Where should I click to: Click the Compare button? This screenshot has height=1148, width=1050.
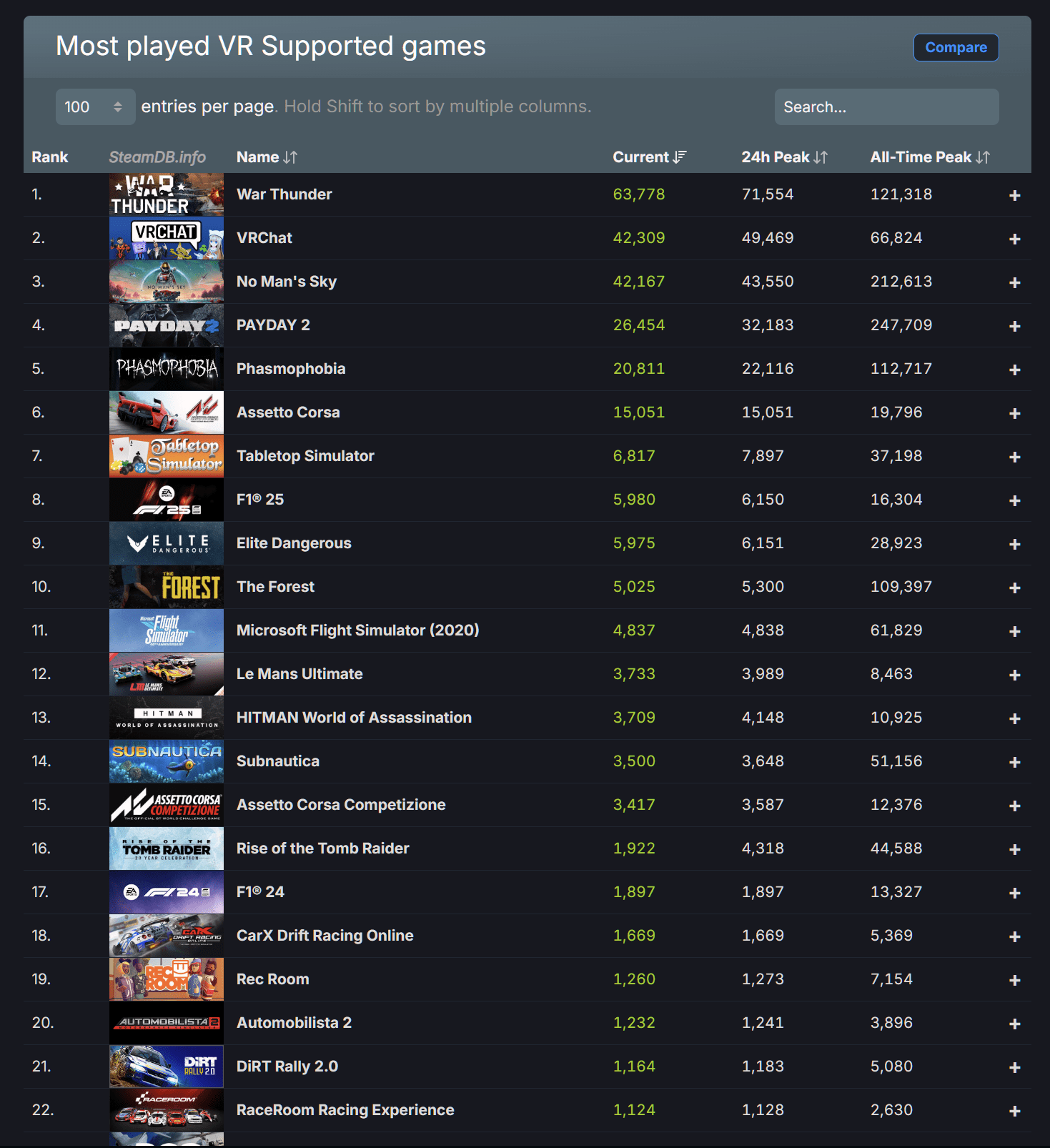pyautogui.click(x=956, y=47)
